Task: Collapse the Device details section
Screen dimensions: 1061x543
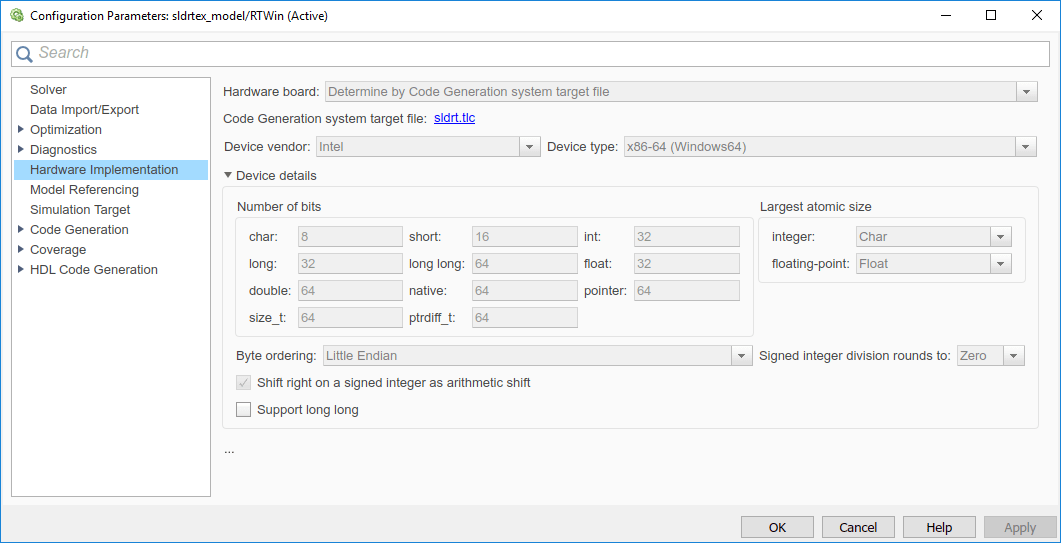Action: [x=228, y=176]
